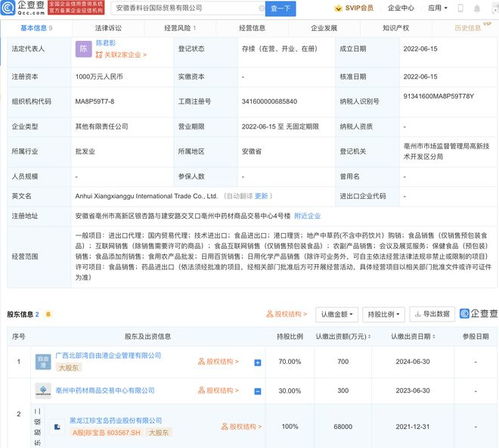Switch to 法律诉讼 tab
Image resolution: width=499 pixels, height=448 pixels.
pos(108,28)
